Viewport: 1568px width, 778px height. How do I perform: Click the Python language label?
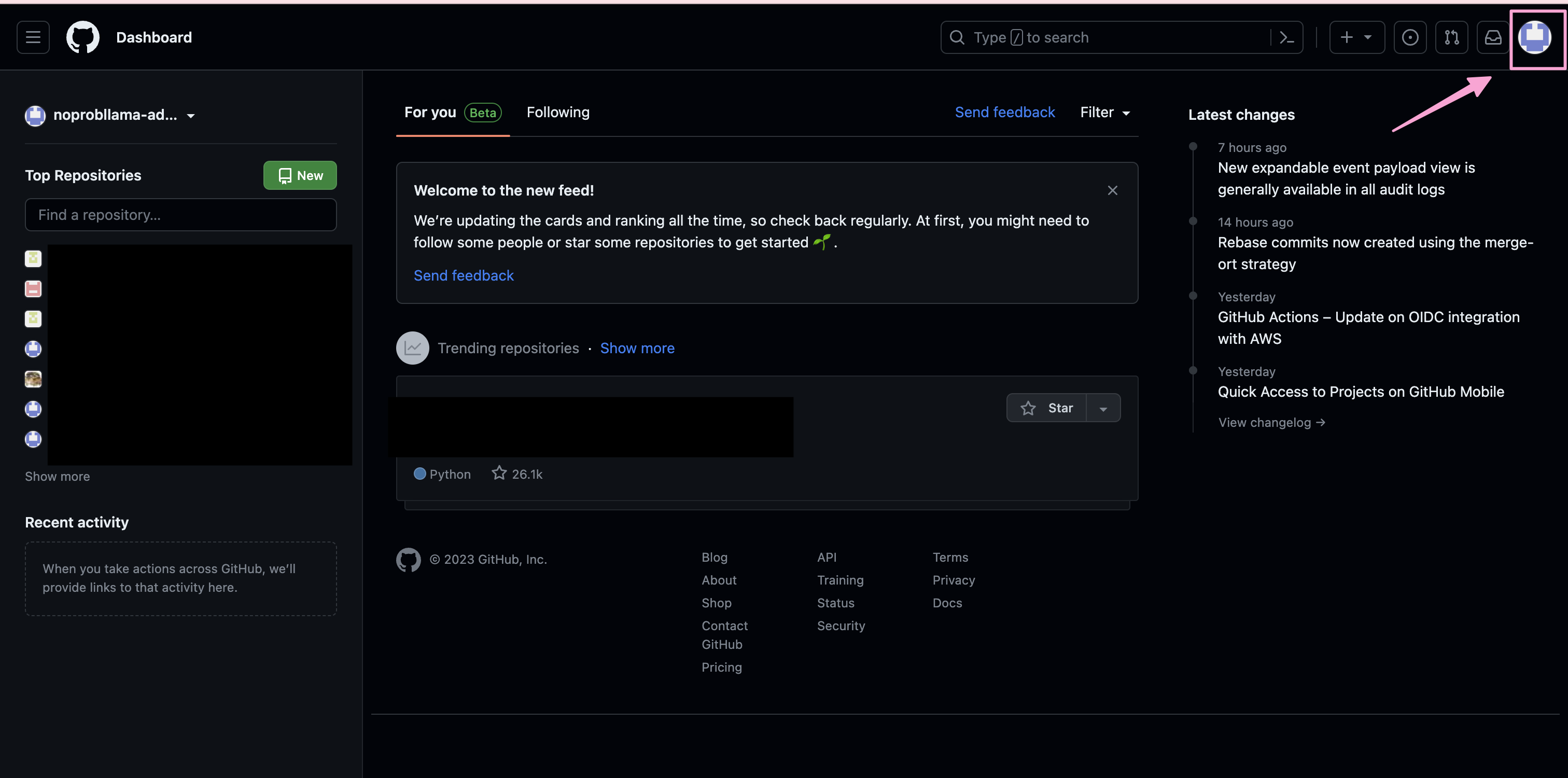point(450,474)
